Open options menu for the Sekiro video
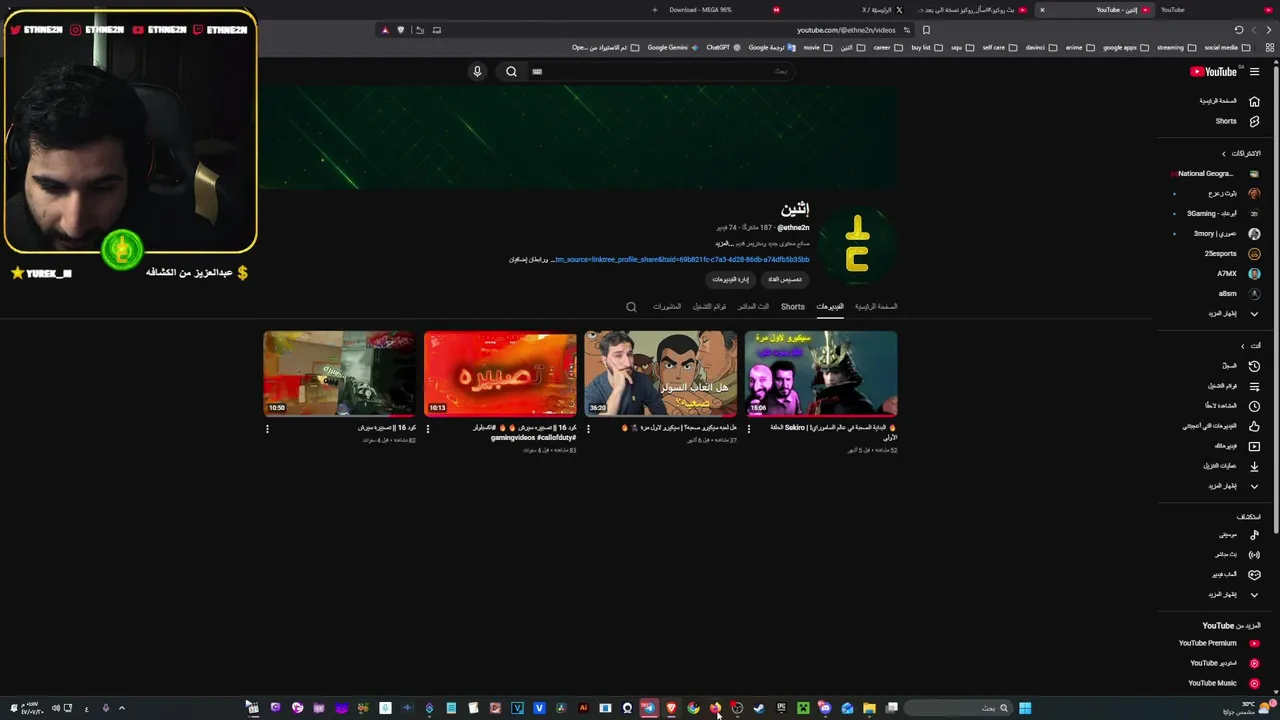The height and width of the screenshot is (720, 1280). pyautogui.click(x=749, y=429)
